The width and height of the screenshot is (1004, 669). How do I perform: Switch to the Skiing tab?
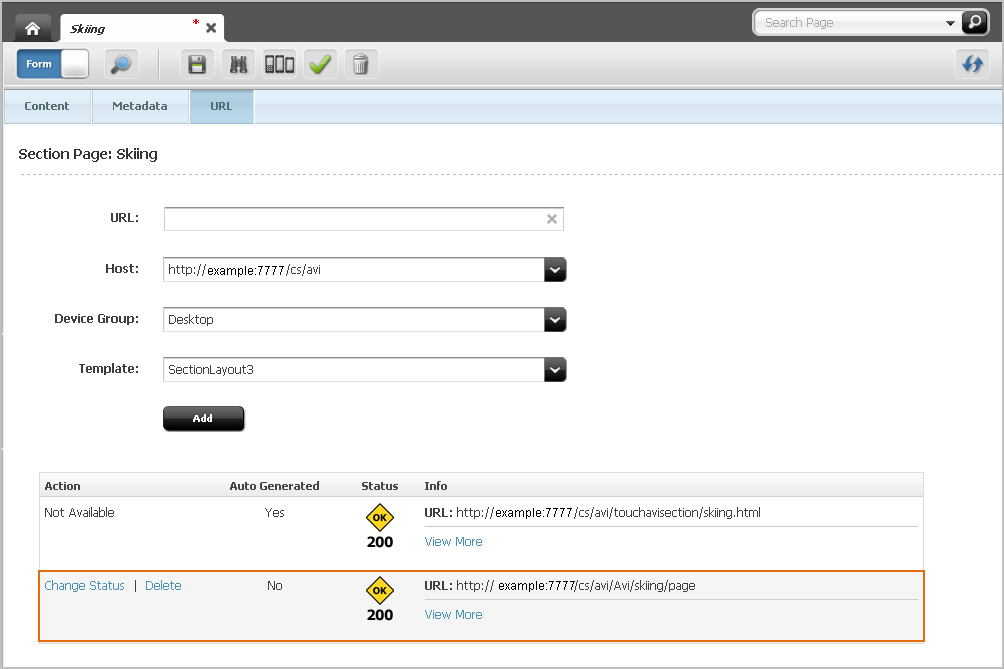click(x=142, y=28)
